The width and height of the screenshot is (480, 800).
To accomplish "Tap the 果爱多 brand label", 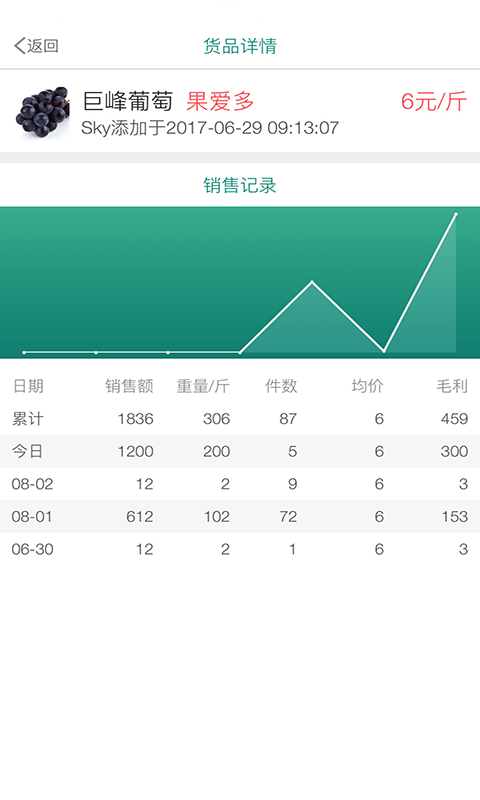I will pos(220,101).
